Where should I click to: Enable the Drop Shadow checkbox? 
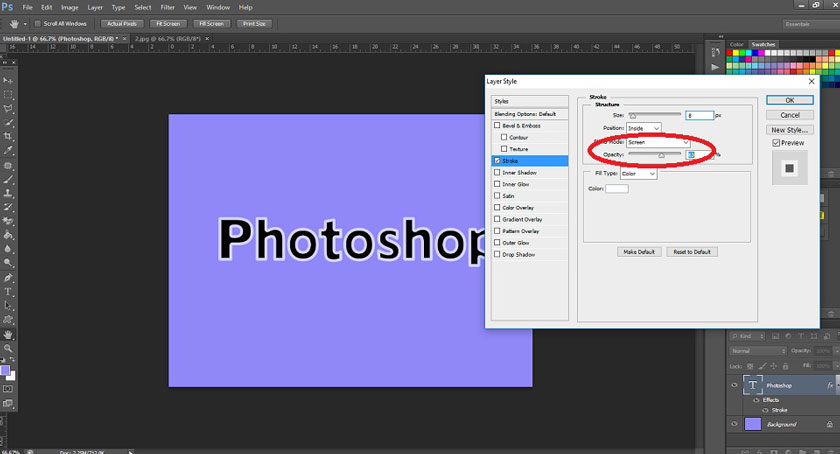tap(497, 254)
